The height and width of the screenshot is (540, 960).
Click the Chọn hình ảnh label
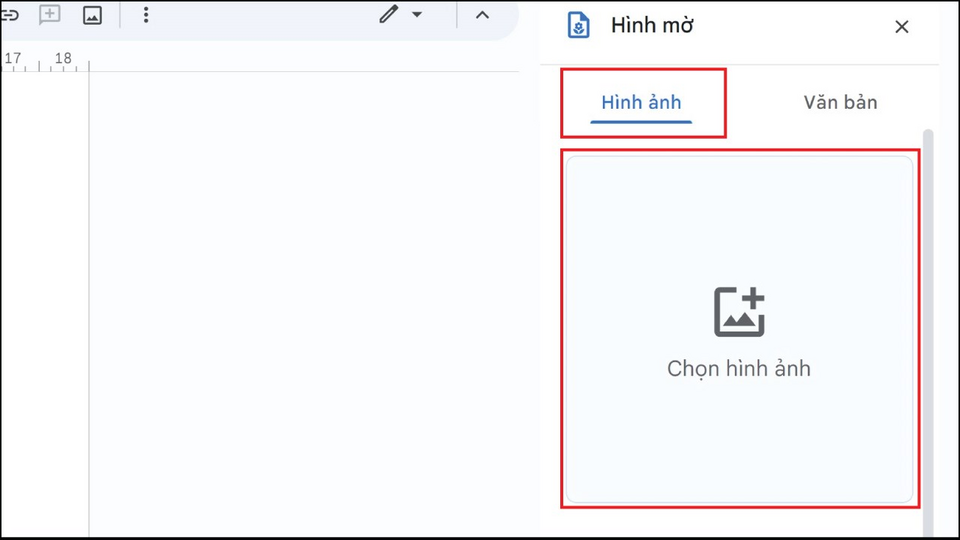coord(739,368)
